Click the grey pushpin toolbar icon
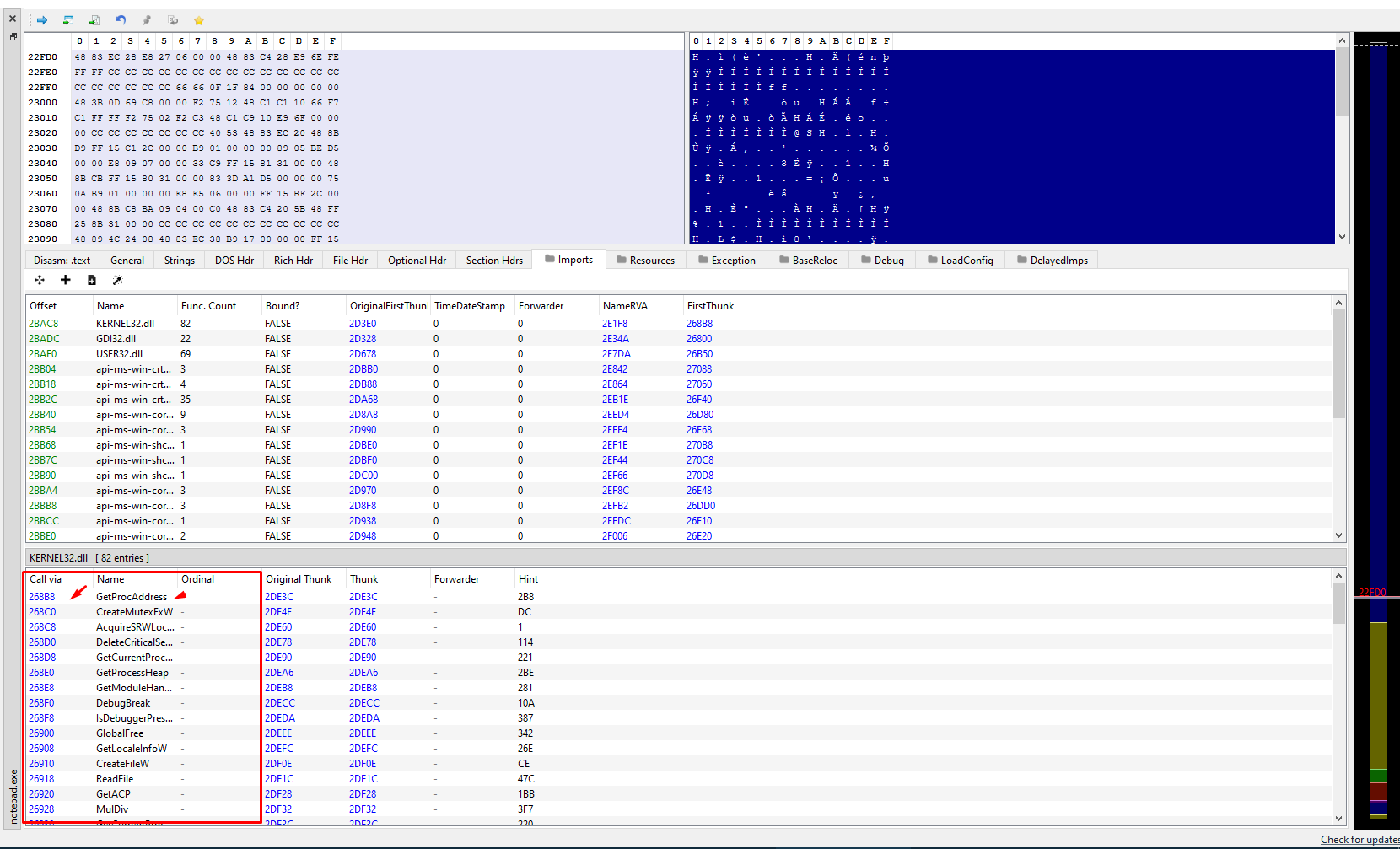Image resolution: width=1400 pixels, height=849 pixels. coord(147,20)
